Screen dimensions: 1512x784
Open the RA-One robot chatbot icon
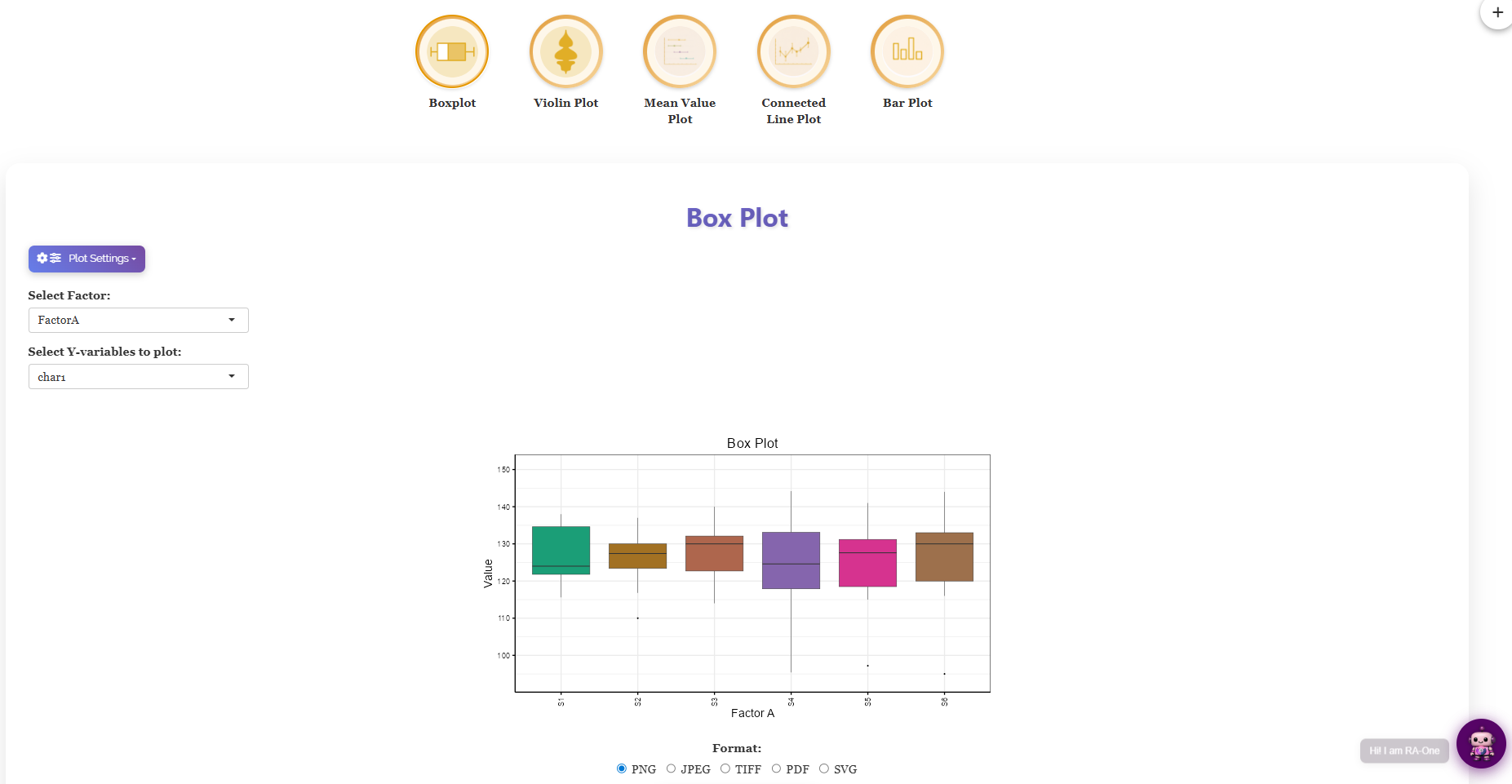(x=1481, y=743)
